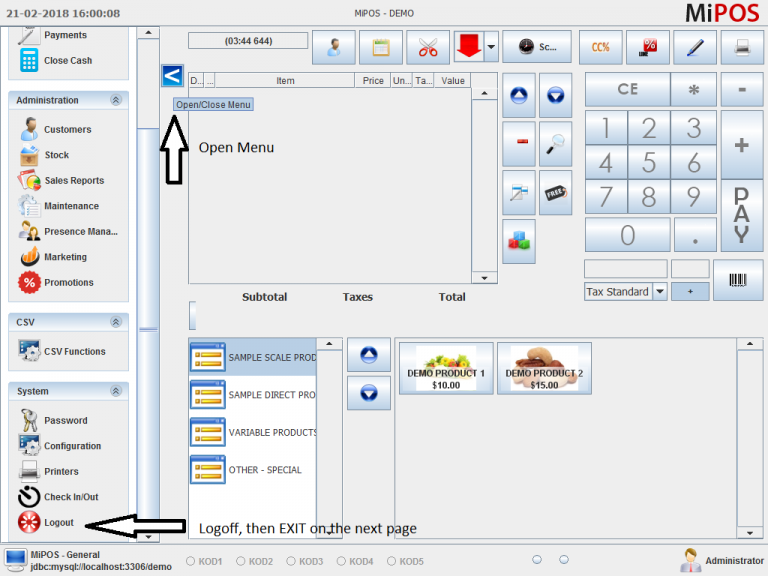
Task: Collapse the CSV section
Action: click(116, 322)
